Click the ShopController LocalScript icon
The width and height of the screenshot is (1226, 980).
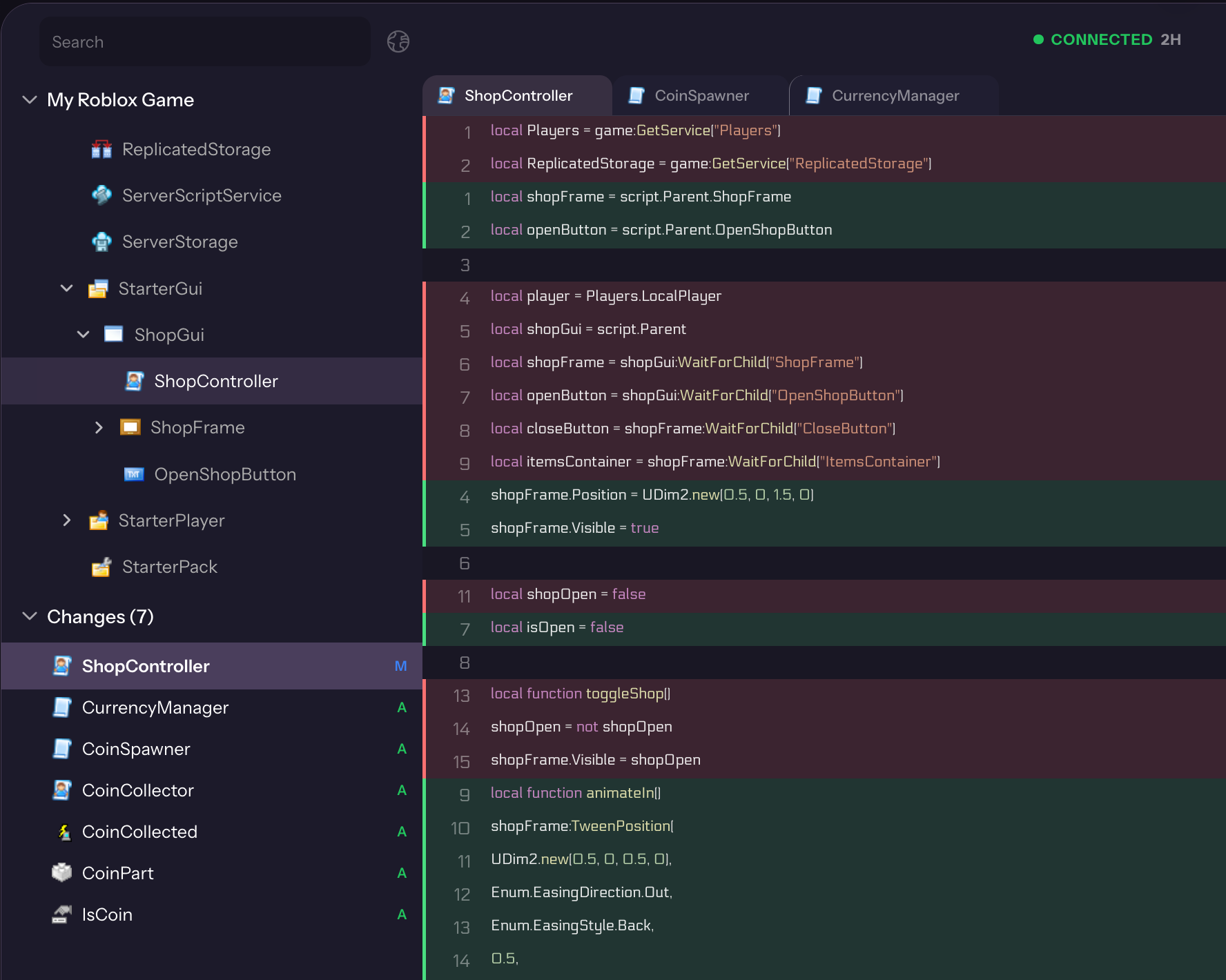tap(134, 381)
